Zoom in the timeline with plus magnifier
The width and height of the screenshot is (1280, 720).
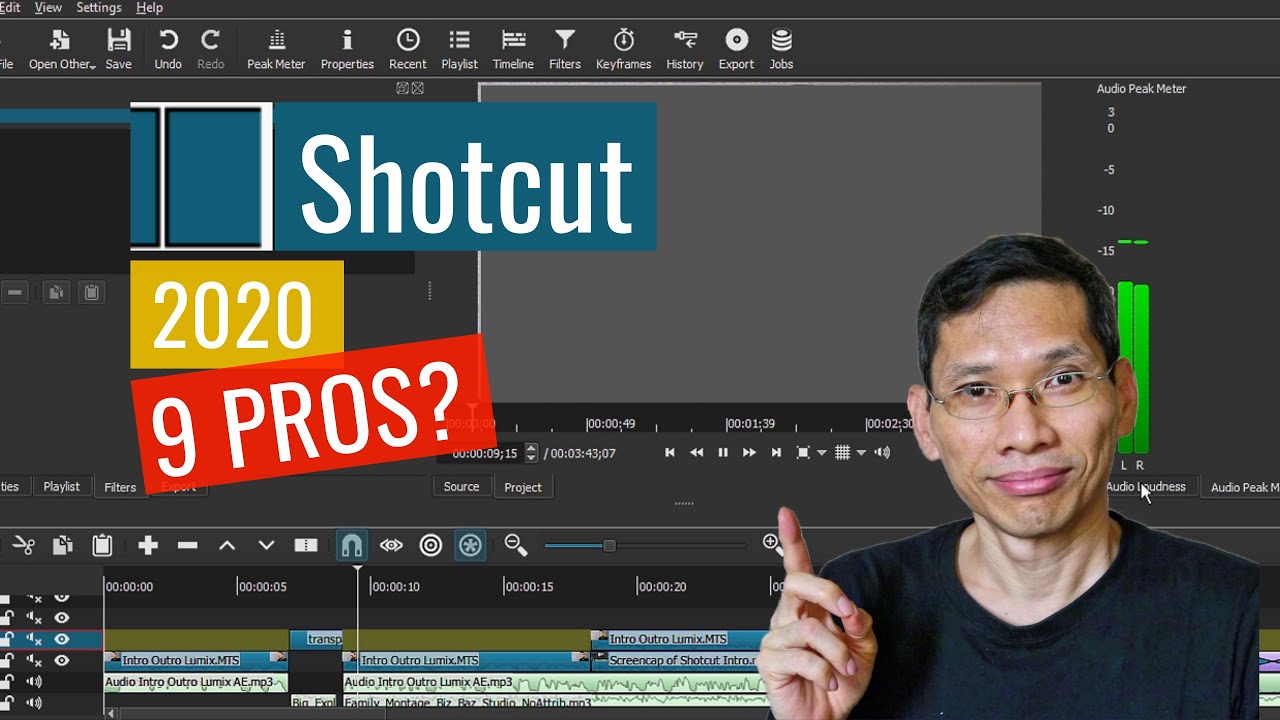[772, 543]
